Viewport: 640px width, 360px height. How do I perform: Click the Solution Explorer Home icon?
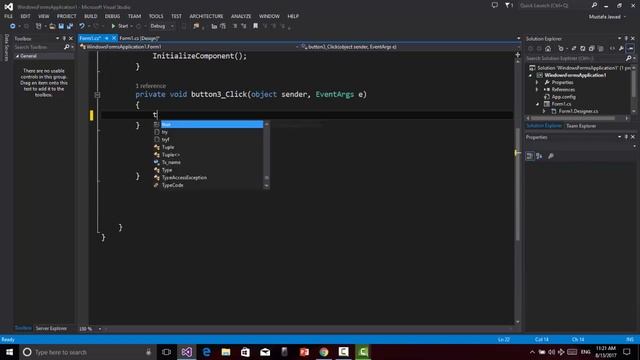pyautogui.click(x=548, y=49)
